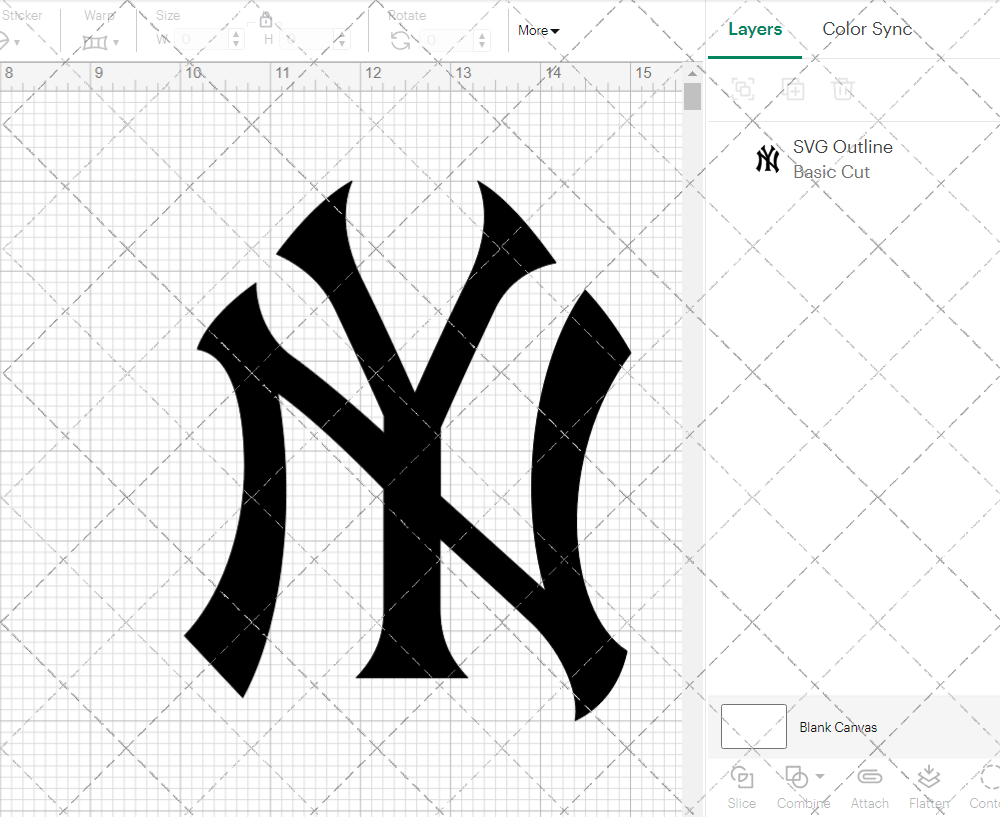Switch to the Color Sync tab
The image size is (1000, 817).
tap(867, 29)
